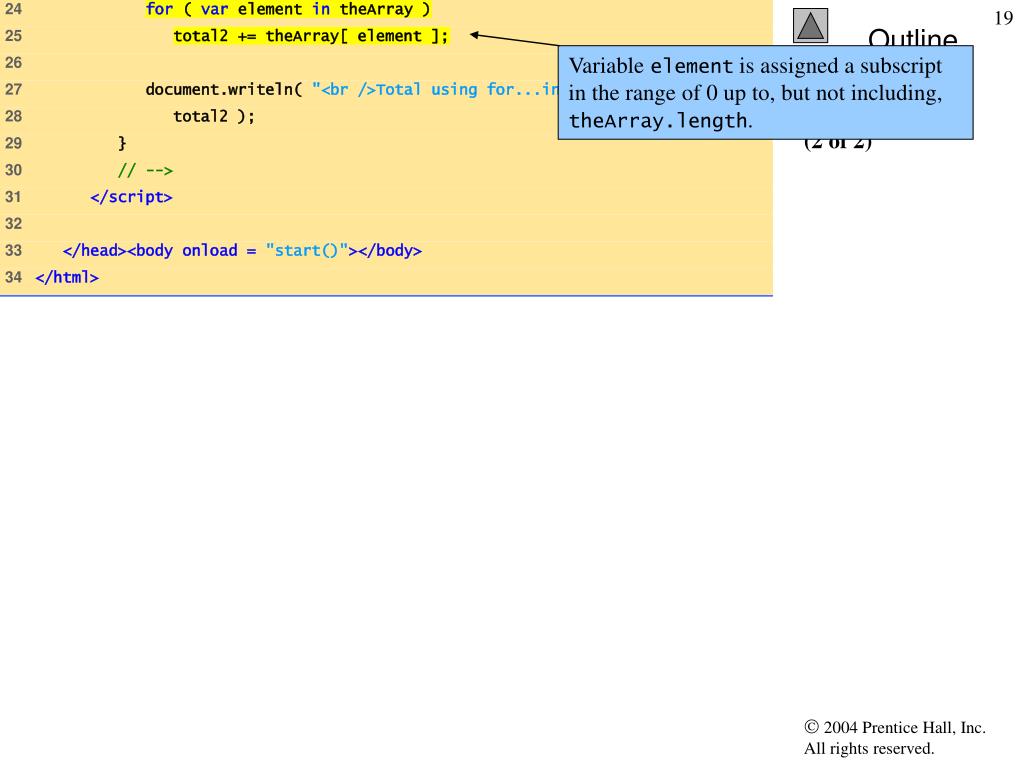Click the string '"<br />Total using for...in' on line 27
1024x768 pixels.
click(x=435, y=89)
